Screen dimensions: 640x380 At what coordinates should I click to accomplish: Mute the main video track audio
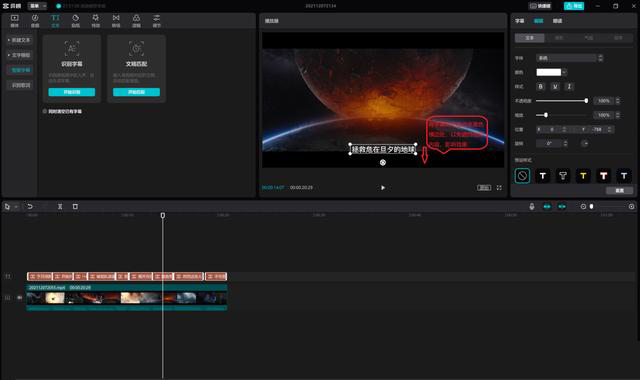pos(19,298)
